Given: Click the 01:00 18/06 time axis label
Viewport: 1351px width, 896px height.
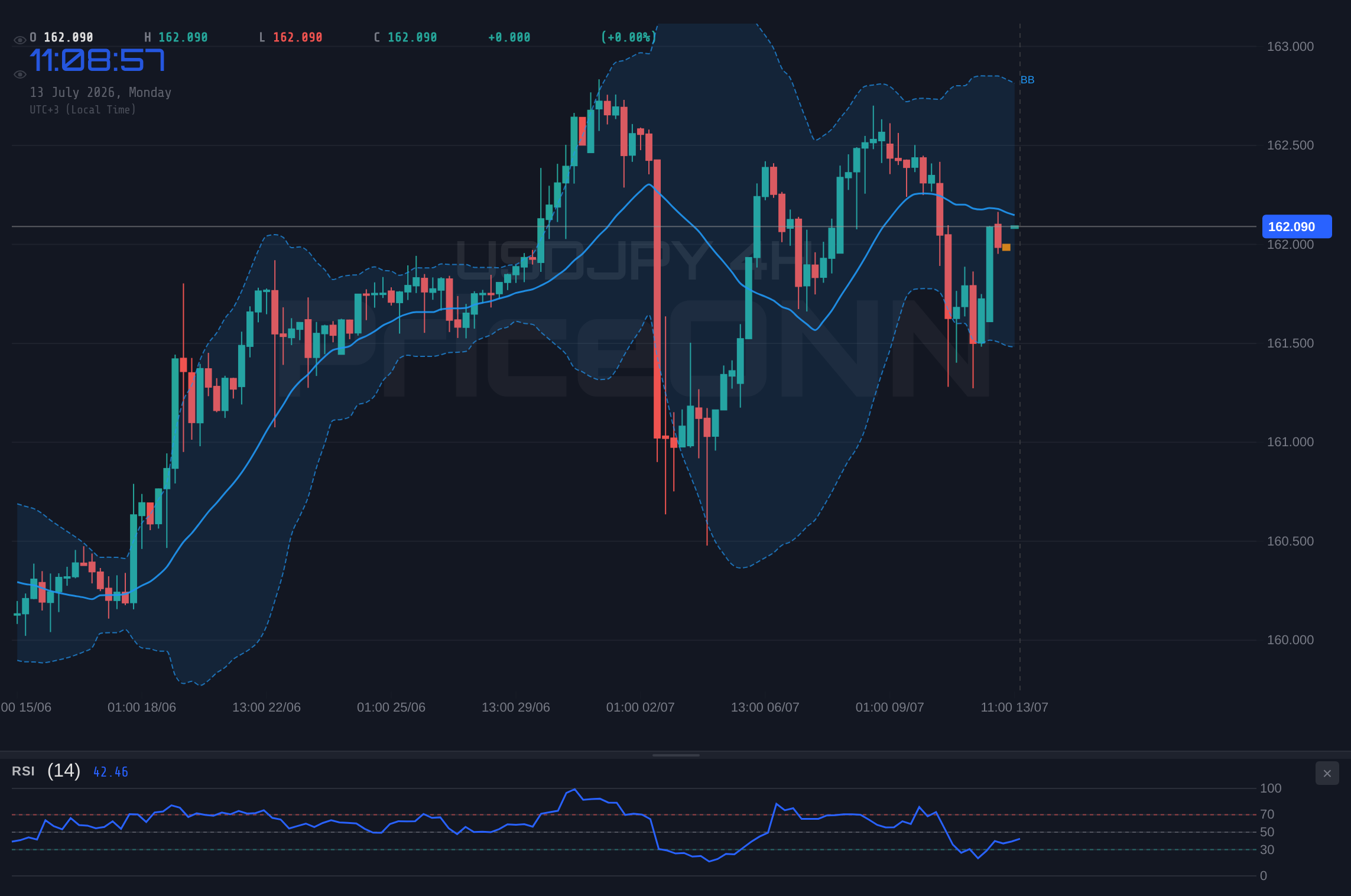Looking at the screenshot, I should point(142,707).
